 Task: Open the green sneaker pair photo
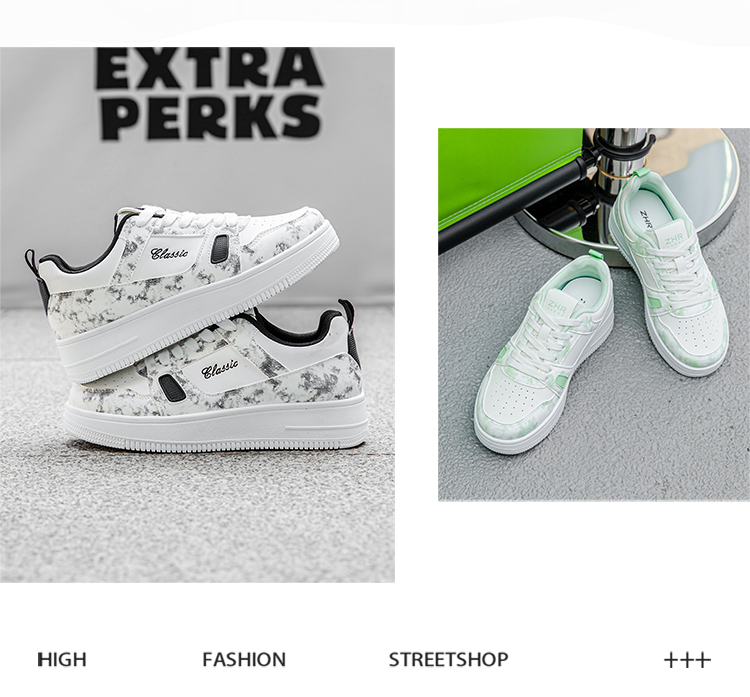coord(594,314)
